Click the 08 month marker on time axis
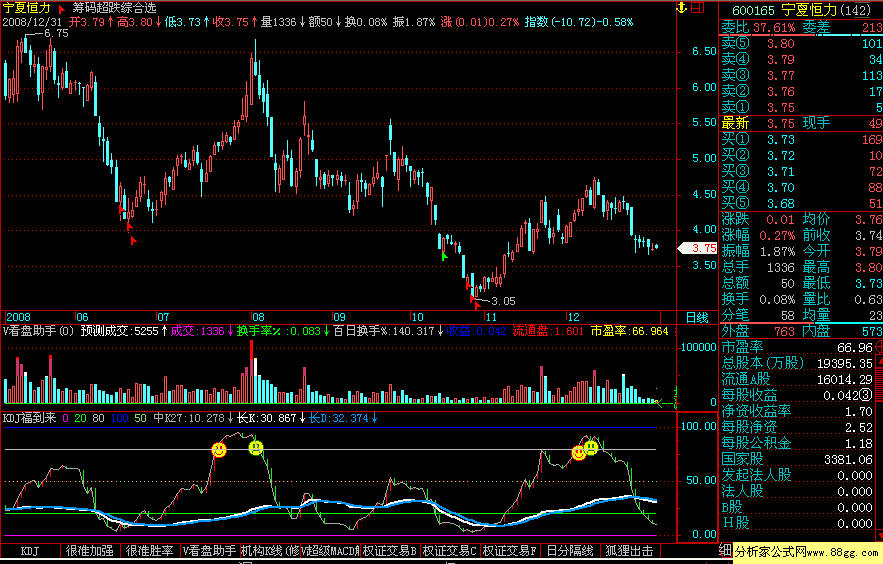The height and width of the screenshot is (564, 883). tap(258, 317)
